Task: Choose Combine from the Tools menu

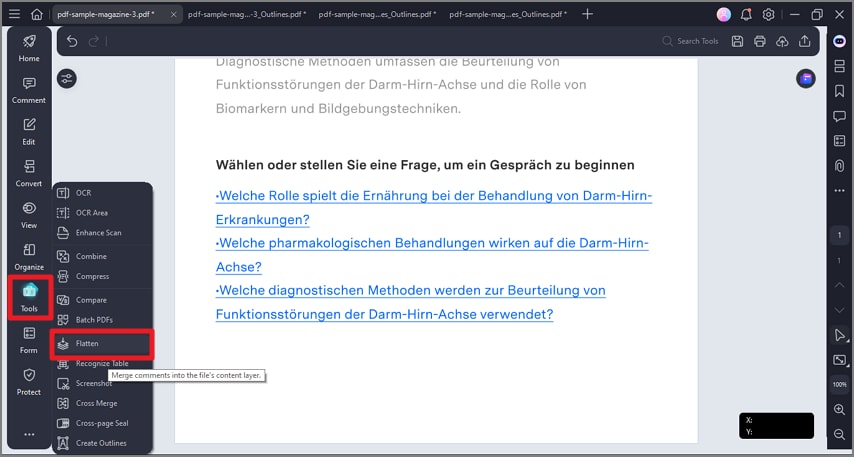Action: pos(102,256)
